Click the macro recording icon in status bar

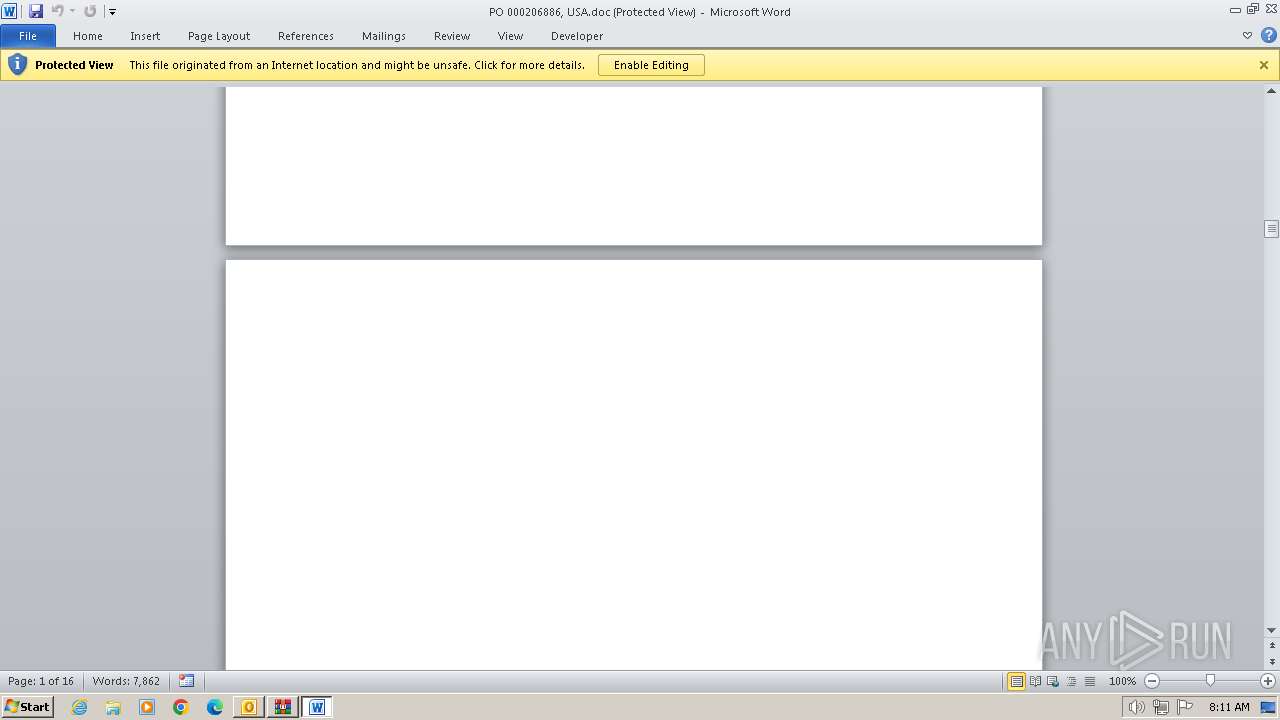(187, 681)
